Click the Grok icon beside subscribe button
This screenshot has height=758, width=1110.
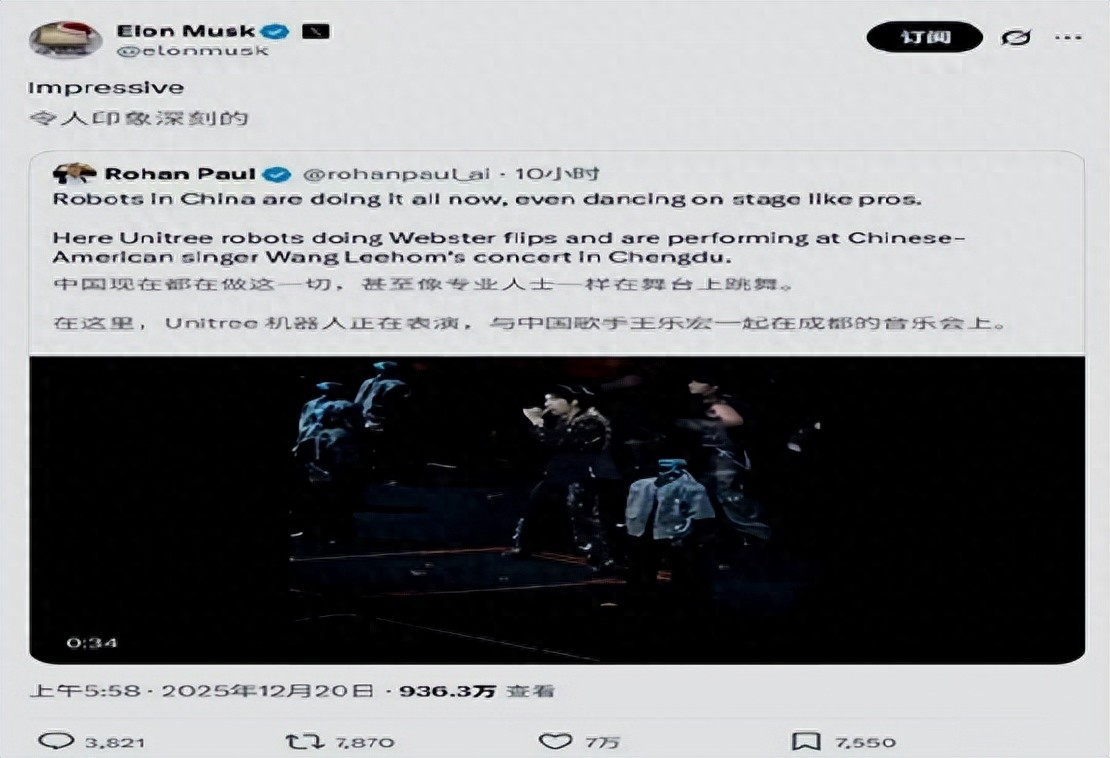(x=1016, y=38)
